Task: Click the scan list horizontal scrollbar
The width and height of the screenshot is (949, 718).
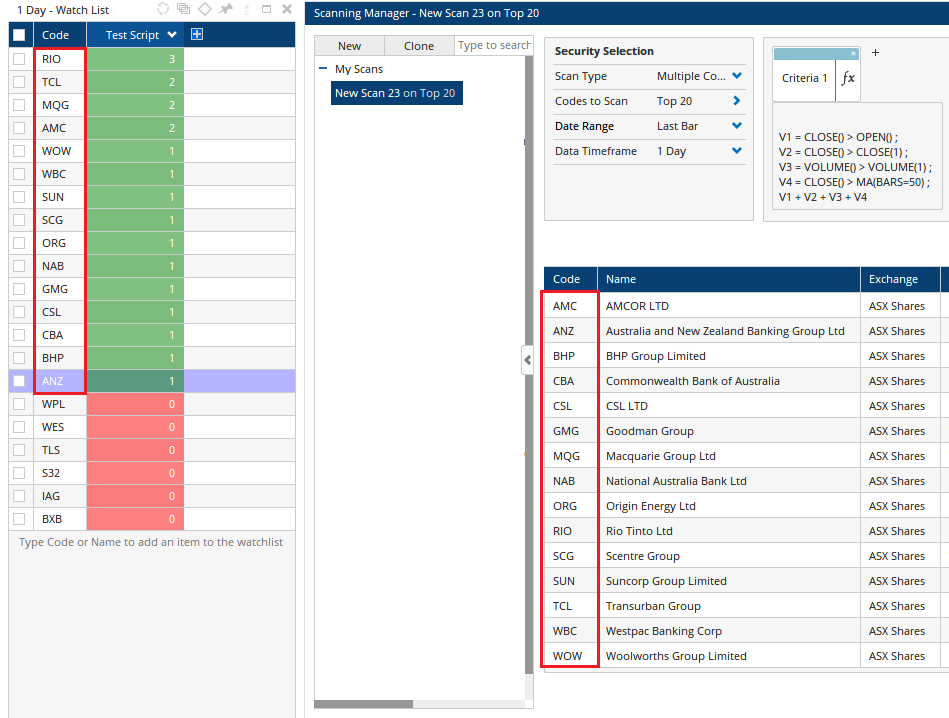Action: pyautogui.click(x=363, y=704)
